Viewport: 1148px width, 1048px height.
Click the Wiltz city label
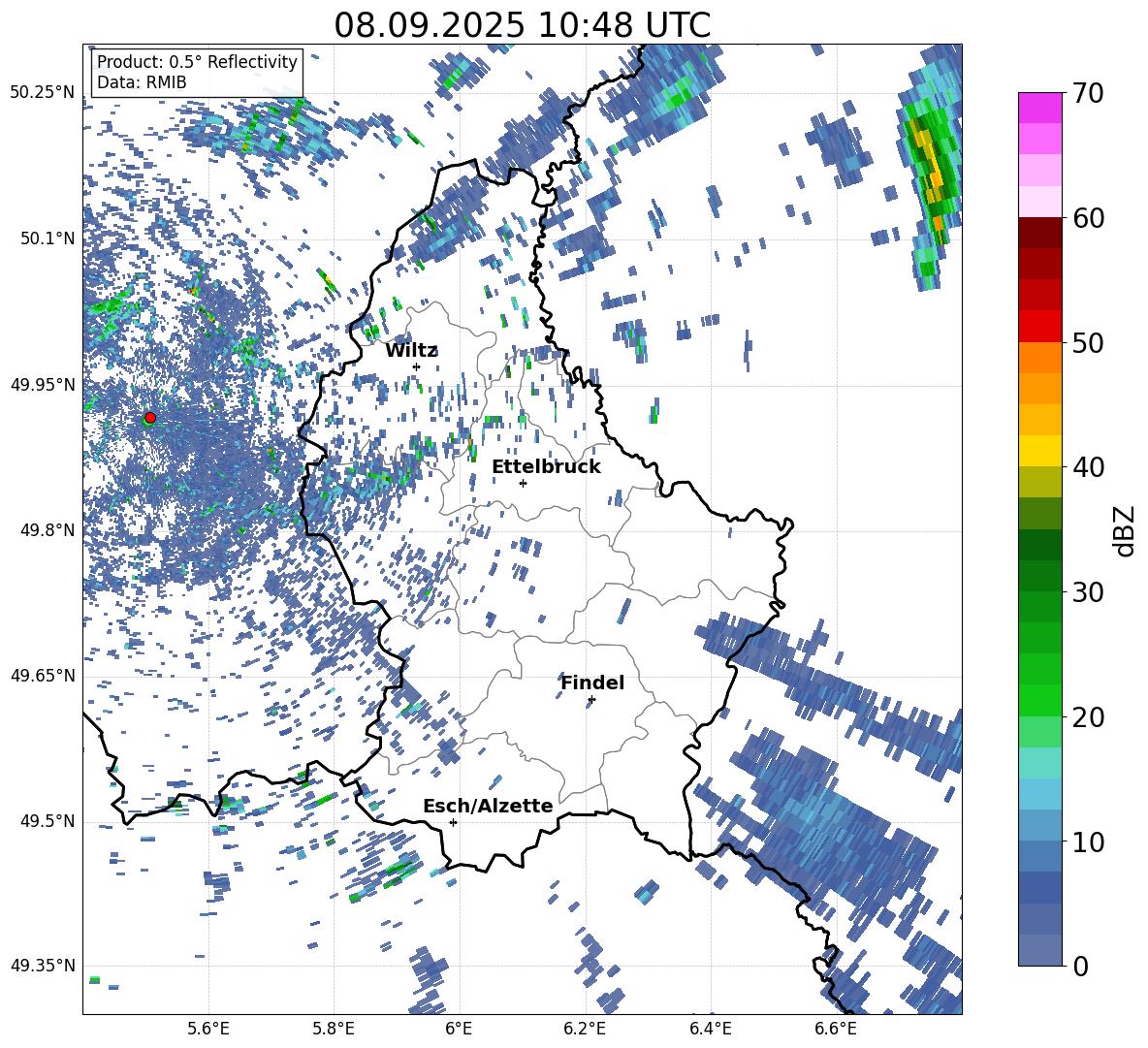pos(411,351)
